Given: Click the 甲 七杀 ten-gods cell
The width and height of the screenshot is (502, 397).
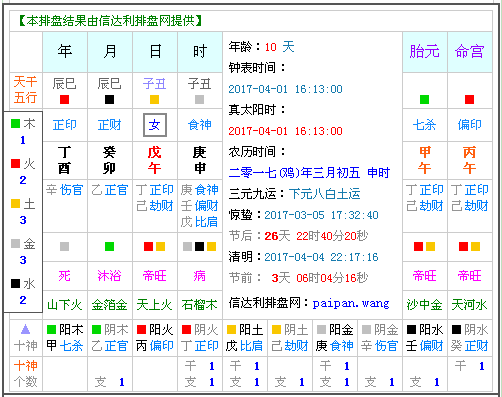Looking at the screenshot, I should point(65,346).
